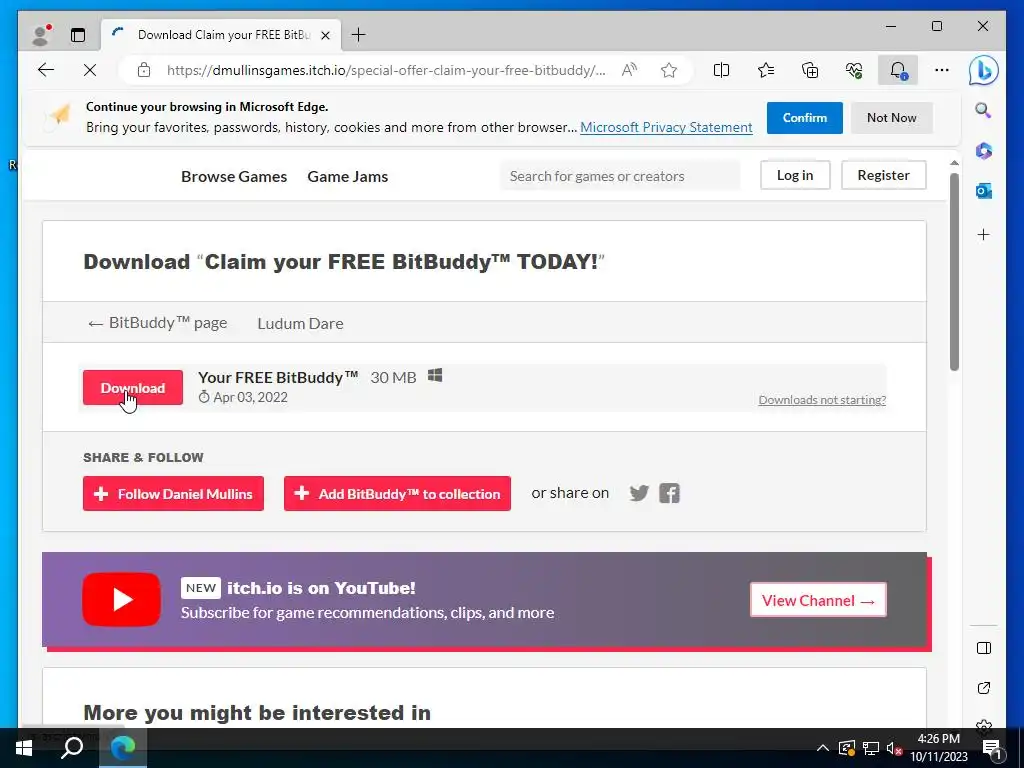
Task: Click the Edge taskbar icon
Action: click(x=123, y=748)
